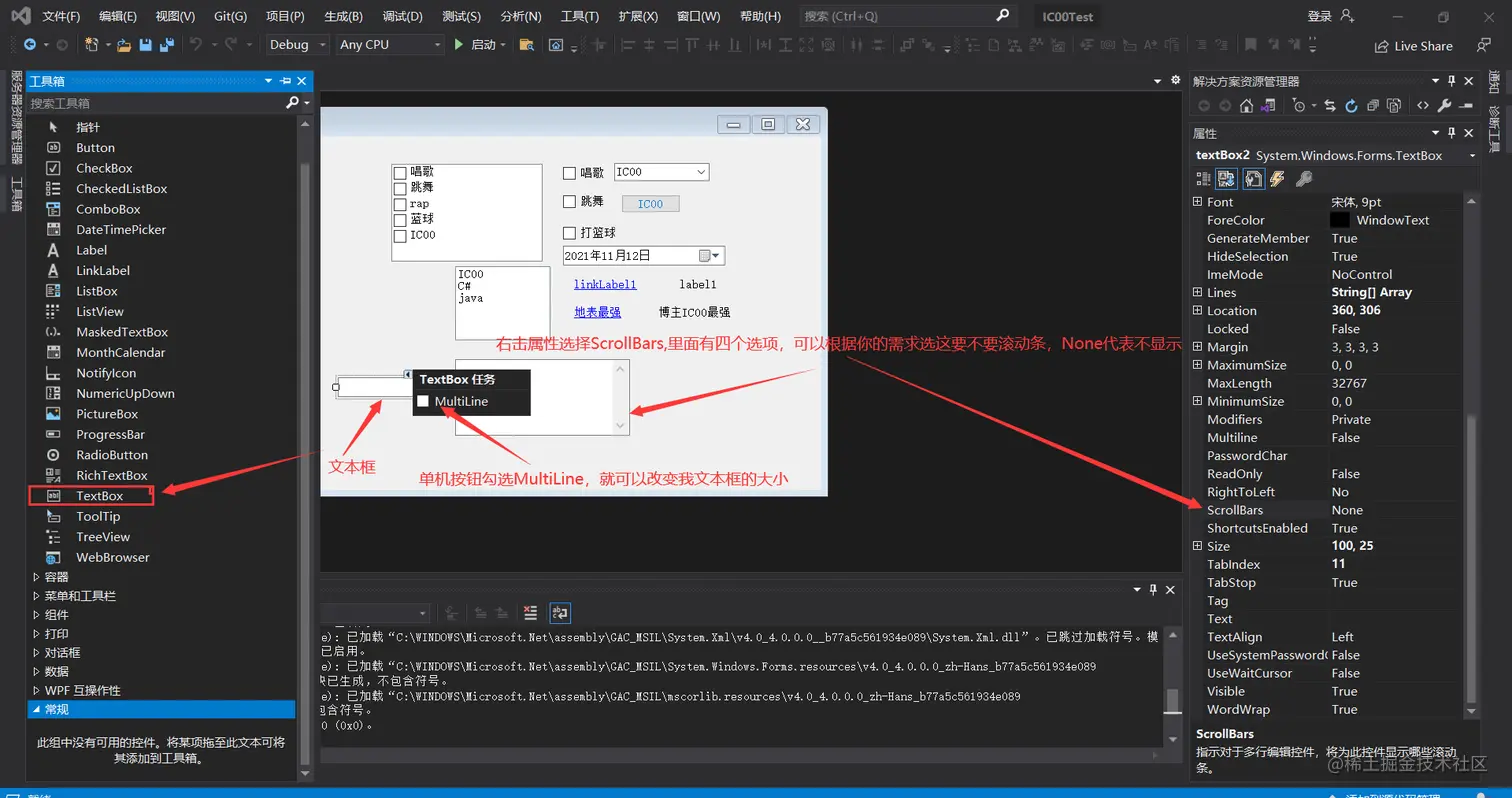Select RichTextBox in the toolbox
Screen dimensions: 1512x798
point(111,475)
